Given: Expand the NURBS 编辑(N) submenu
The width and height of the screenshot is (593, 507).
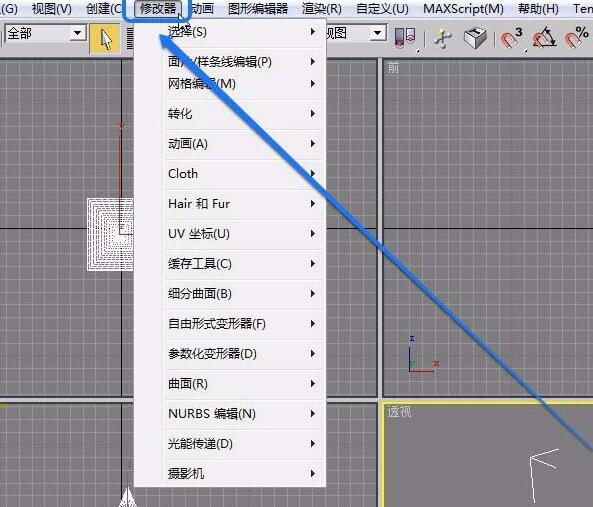Looking at the screenshot, I should tap(244, 414).
